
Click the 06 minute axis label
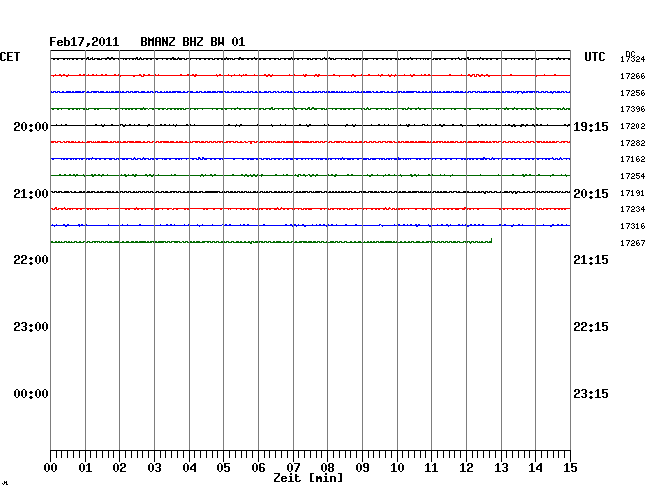(258, 468)
